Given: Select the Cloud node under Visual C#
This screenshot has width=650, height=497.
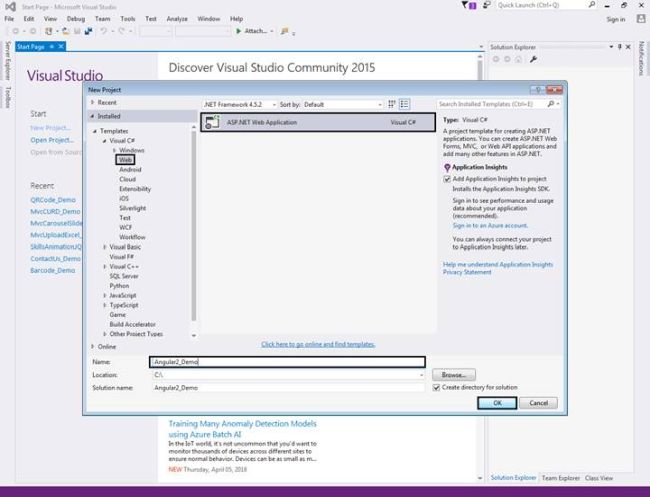Looking at the screenshot, I should (127, 179).
